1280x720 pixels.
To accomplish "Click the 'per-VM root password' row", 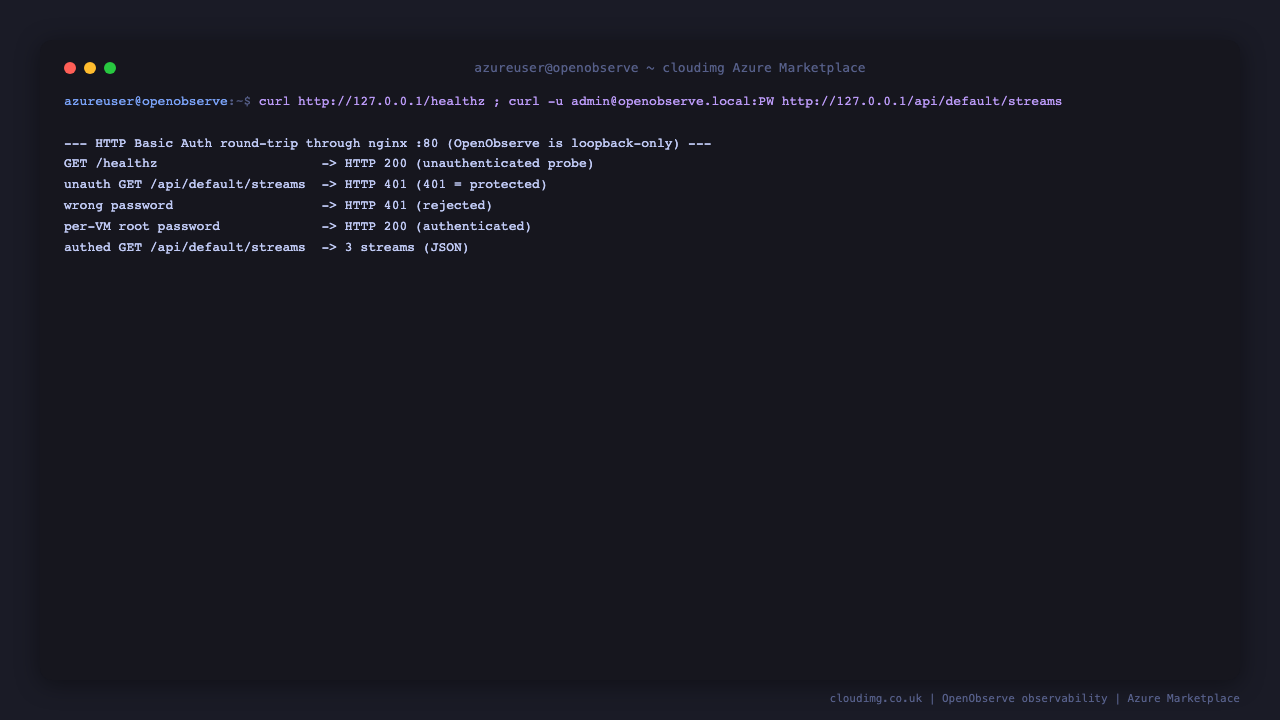I will pos(298,227).
